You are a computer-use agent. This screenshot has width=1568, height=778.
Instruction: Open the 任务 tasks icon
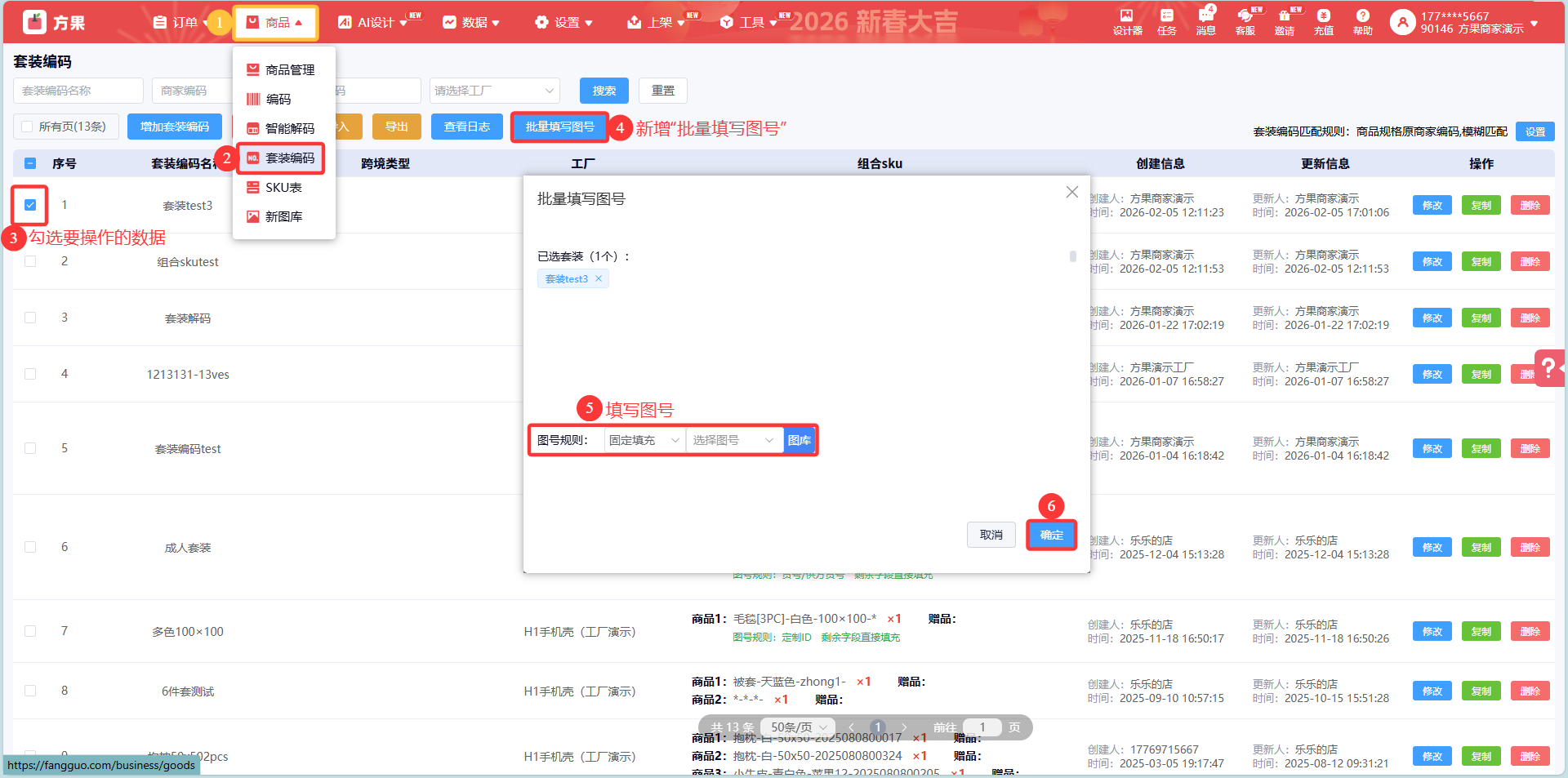coord(1166,21)
